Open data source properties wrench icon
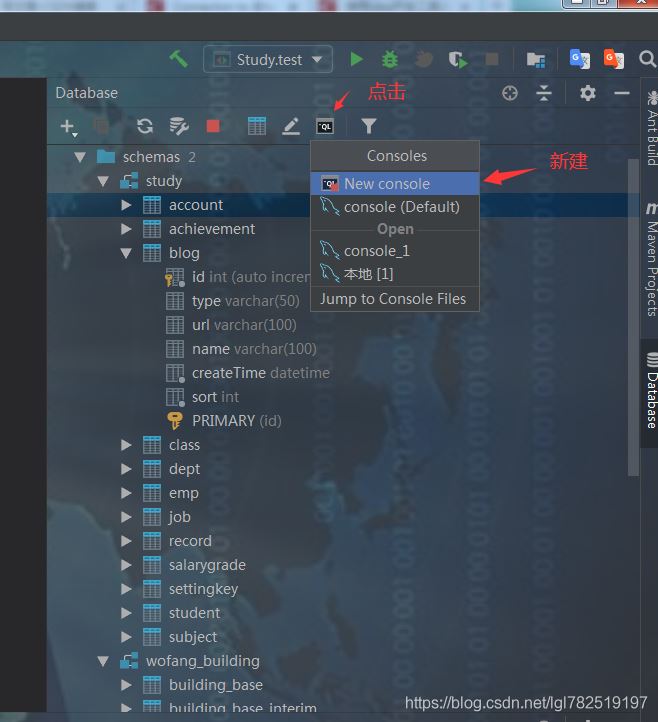This screenshot has height=722, width=658. pyautogui.click(x=179, y=126)
